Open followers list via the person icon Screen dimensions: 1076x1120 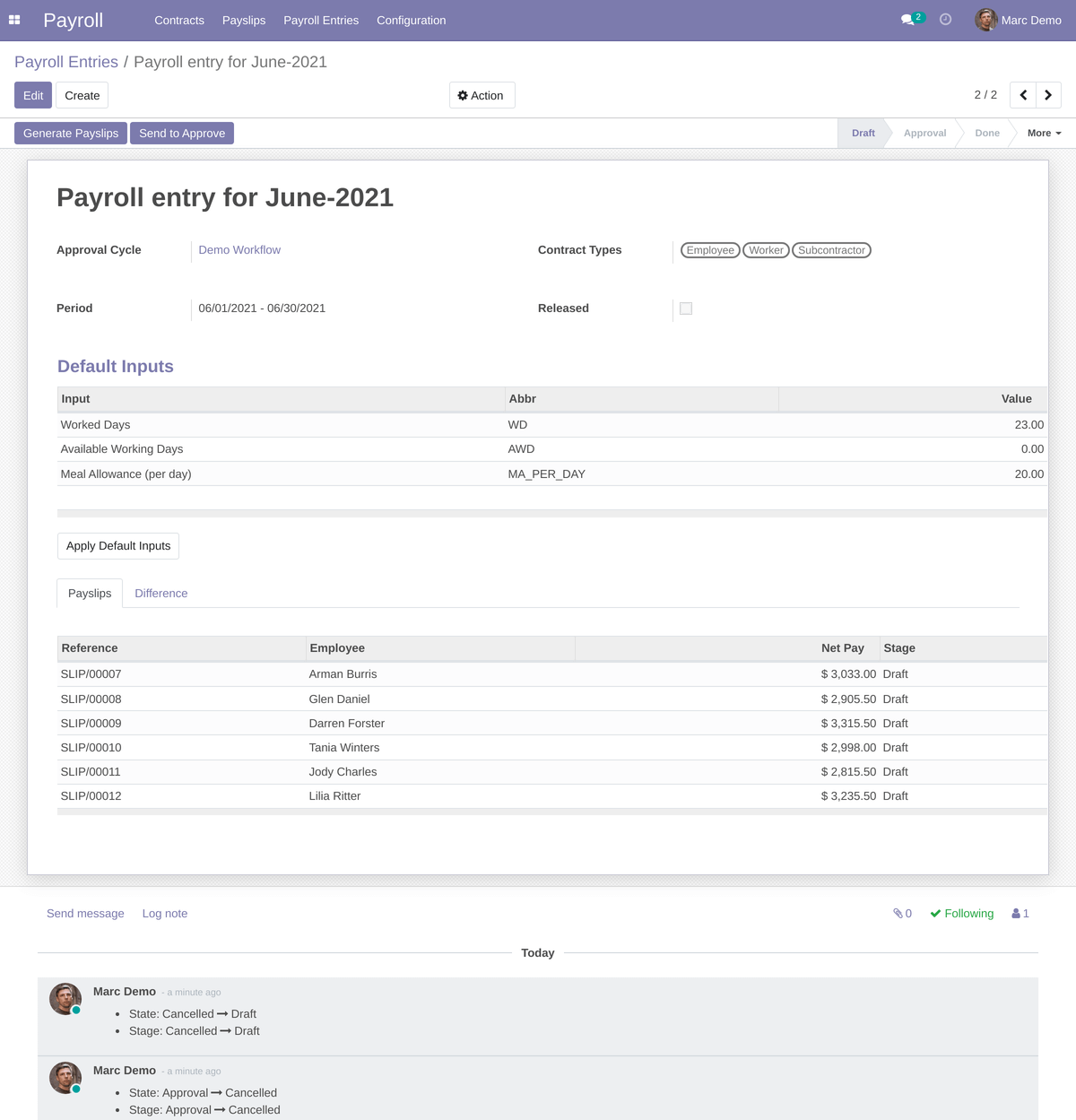(1019, 913)
